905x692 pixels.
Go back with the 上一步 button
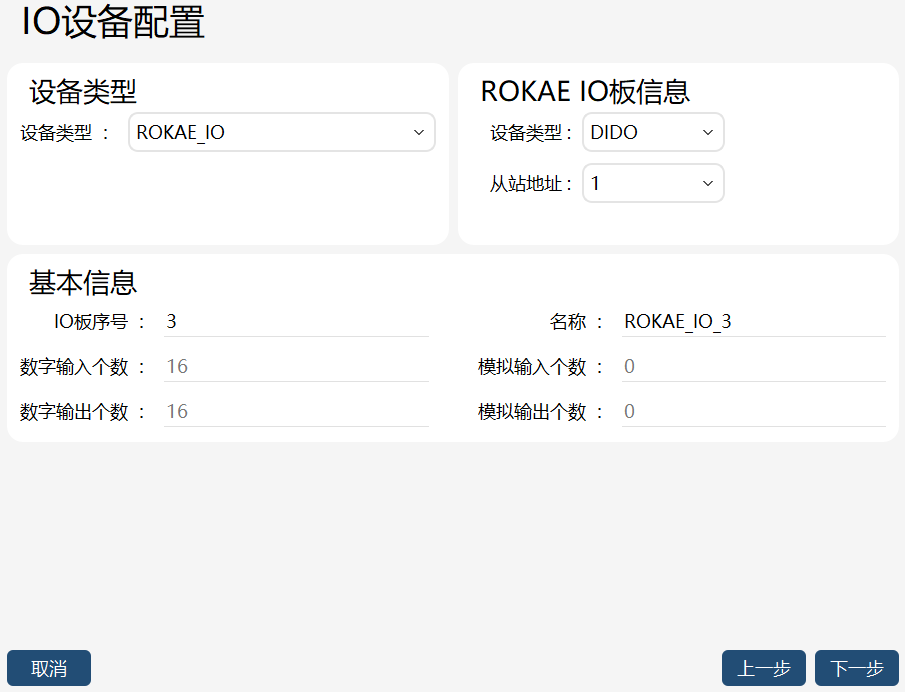coord(764,668)
